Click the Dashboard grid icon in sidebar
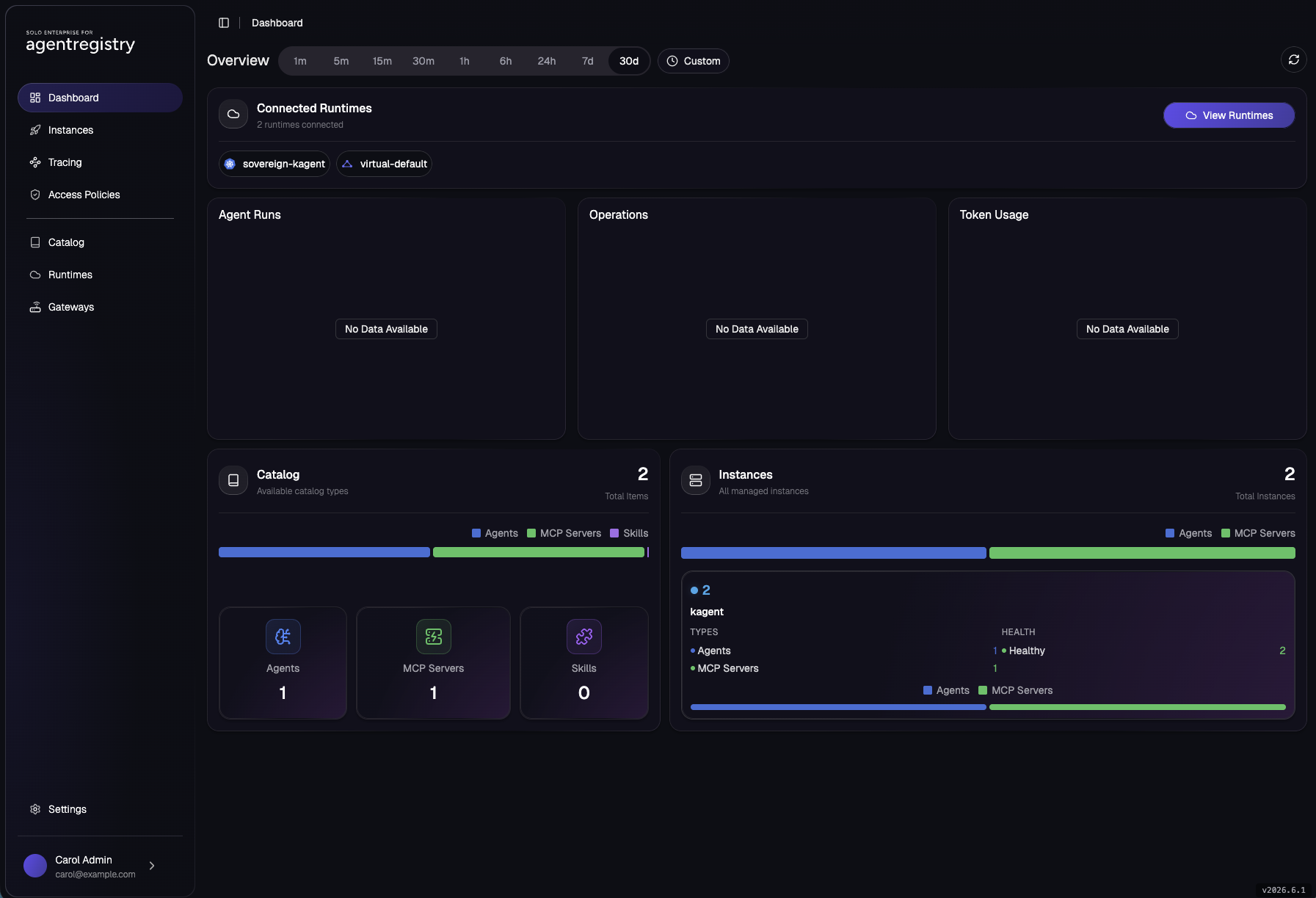 point(35,98)
